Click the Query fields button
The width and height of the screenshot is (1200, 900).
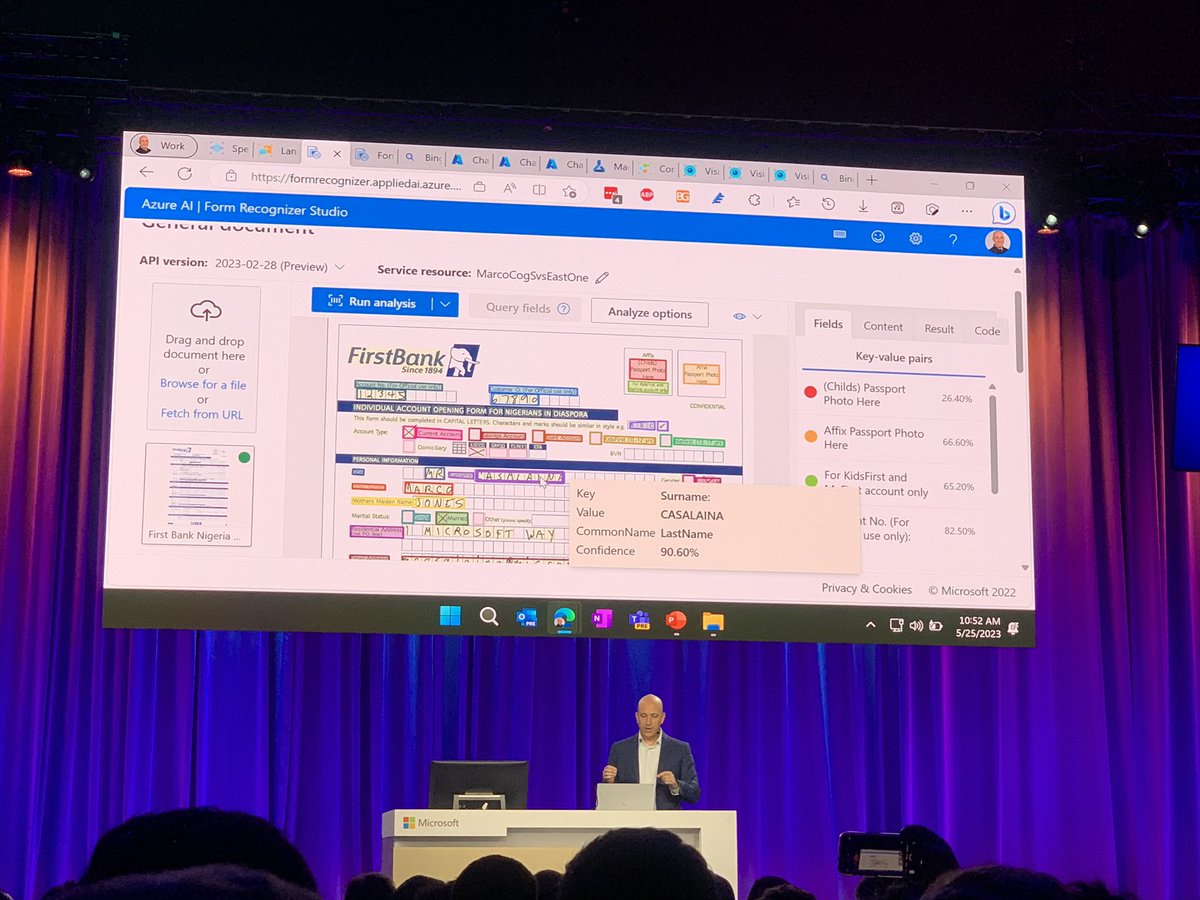pos(526,308)
